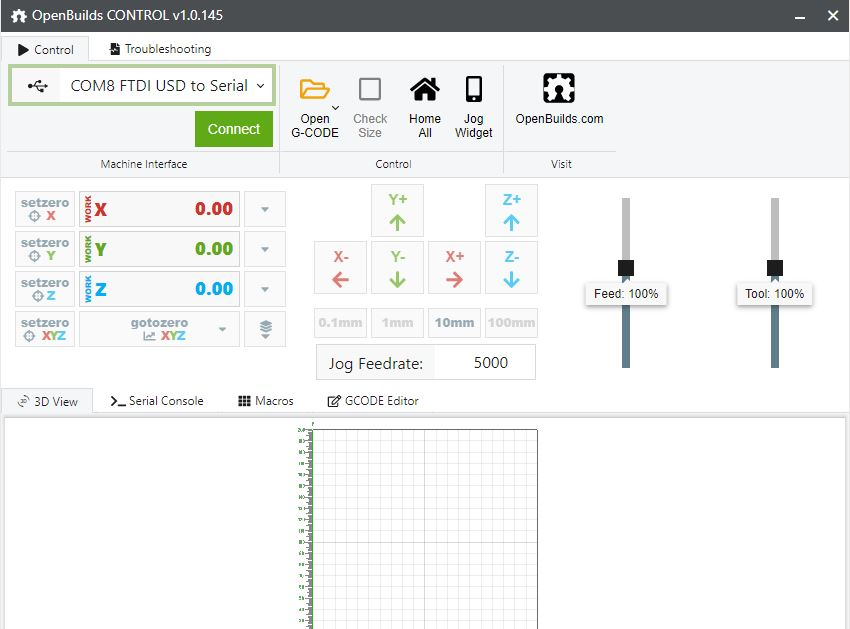The image size is (850, 629).
Task: Expand the Y axis dropdown arrow
Action: (x=265, y=249)
